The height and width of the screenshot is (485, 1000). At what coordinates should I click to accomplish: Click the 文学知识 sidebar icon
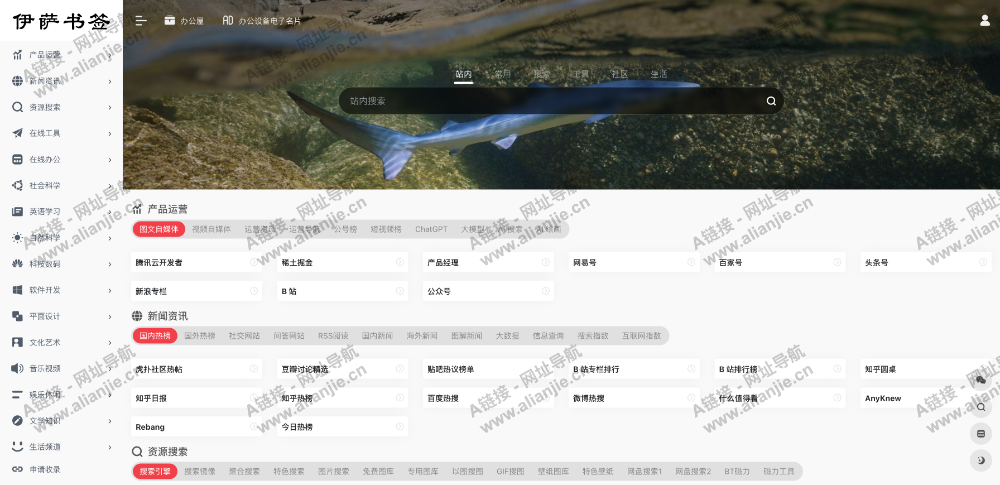17,421
